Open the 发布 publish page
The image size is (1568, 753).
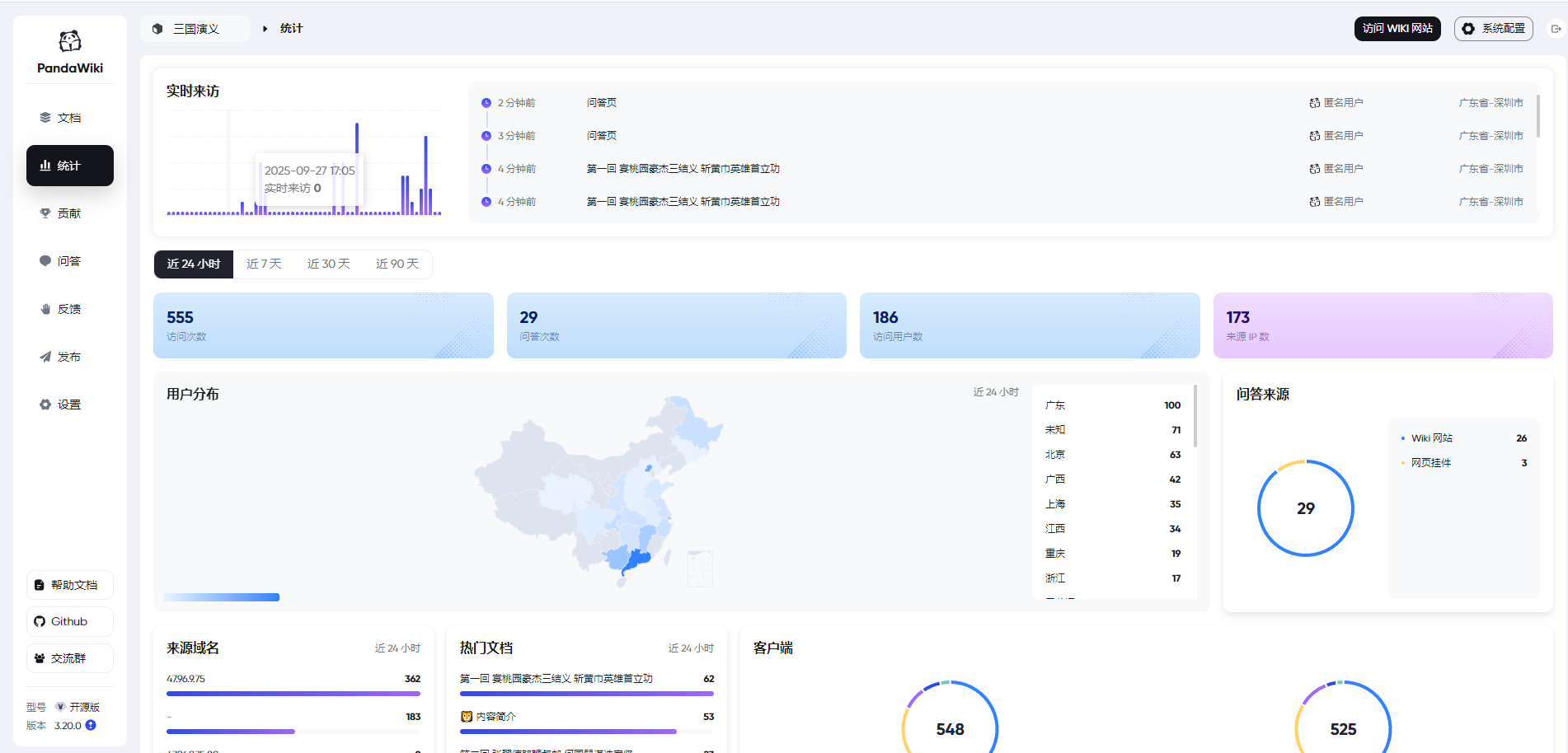coord(70,357)
